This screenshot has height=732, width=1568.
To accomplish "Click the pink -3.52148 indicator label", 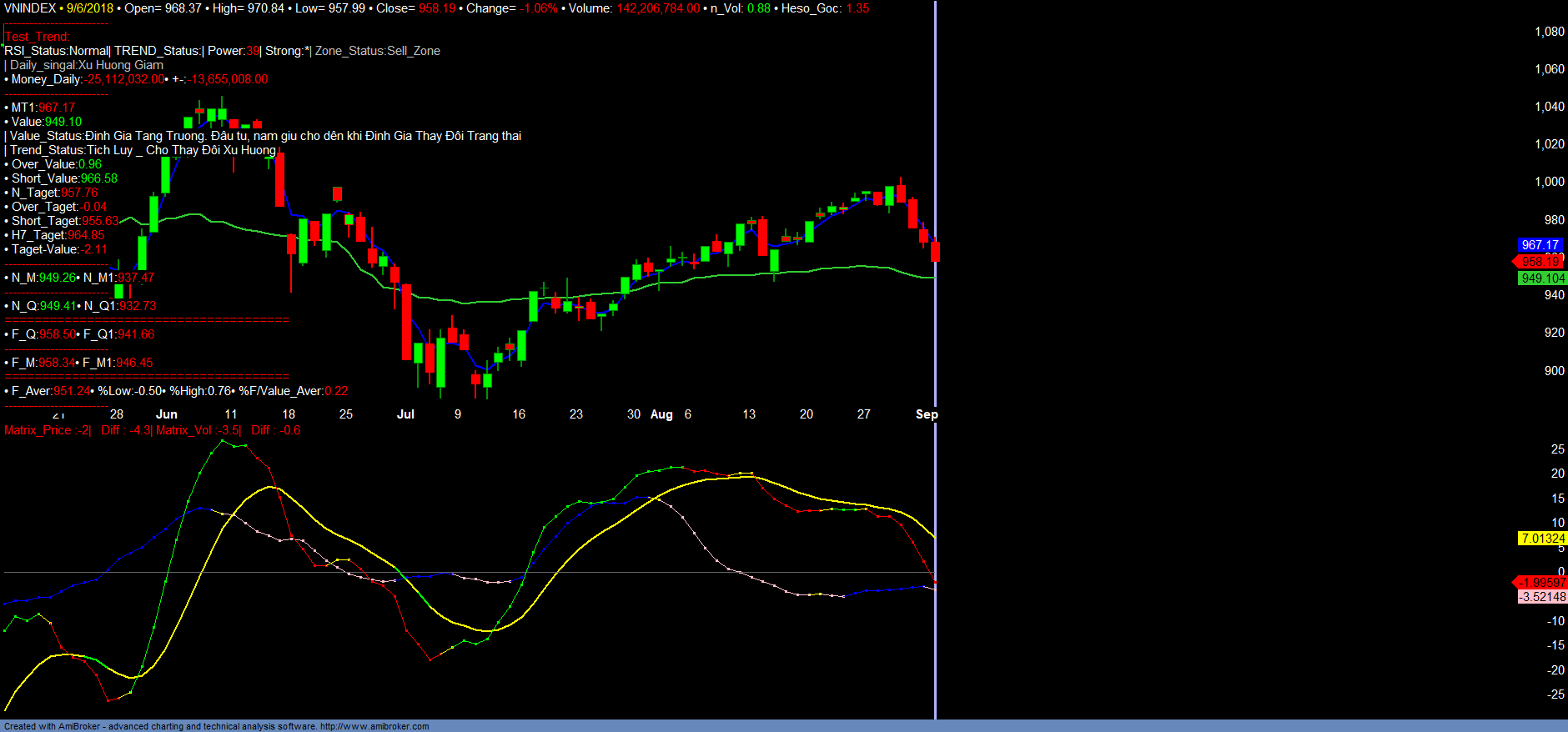I will [x=1542, y=597].
